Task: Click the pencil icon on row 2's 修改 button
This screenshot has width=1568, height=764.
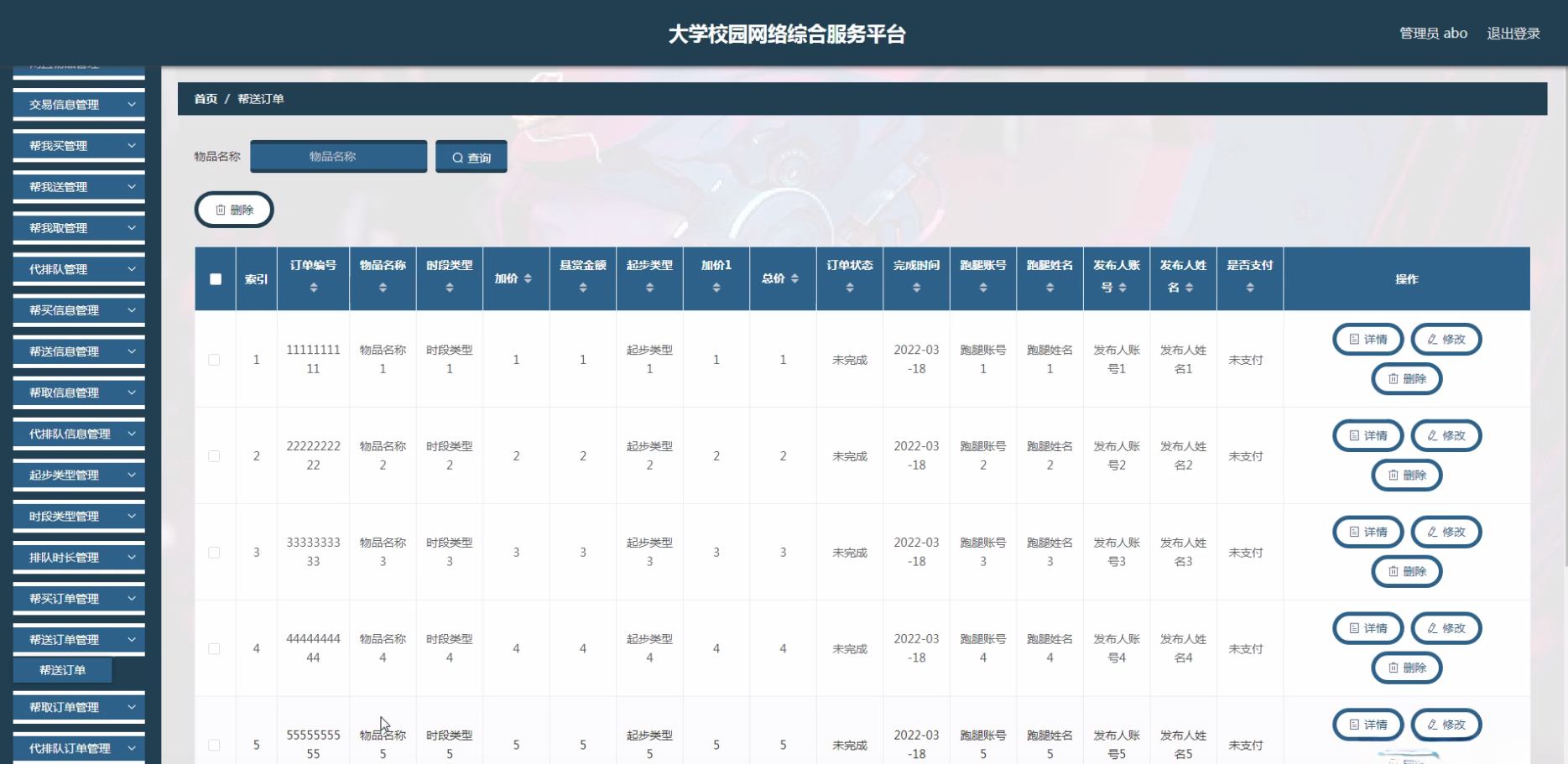Action: 1432,435
